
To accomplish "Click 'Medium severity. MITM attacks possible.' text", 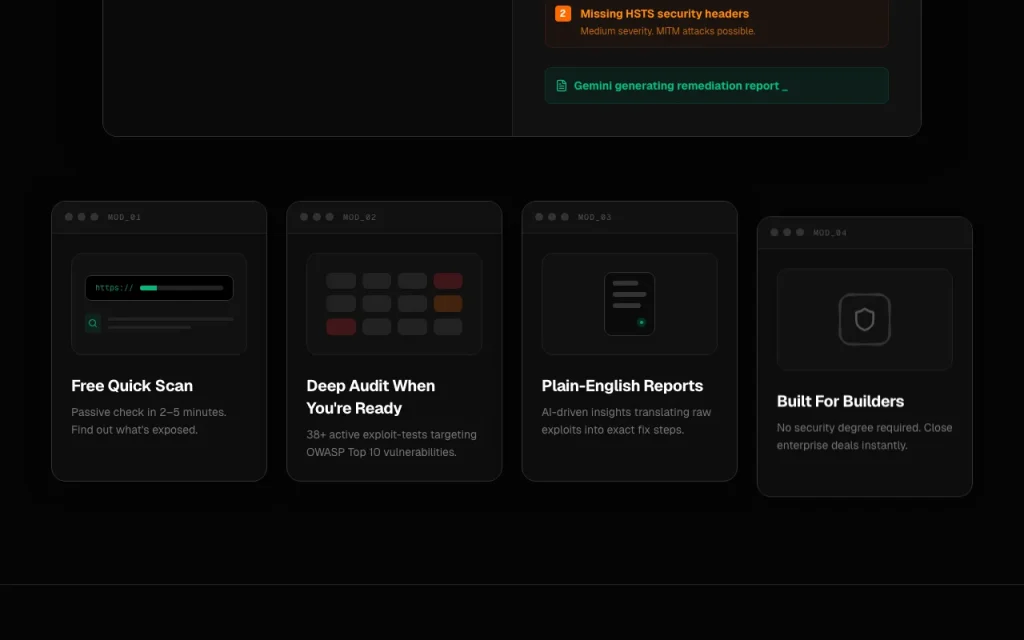I will pyautogui.click(x=667, y=31).
